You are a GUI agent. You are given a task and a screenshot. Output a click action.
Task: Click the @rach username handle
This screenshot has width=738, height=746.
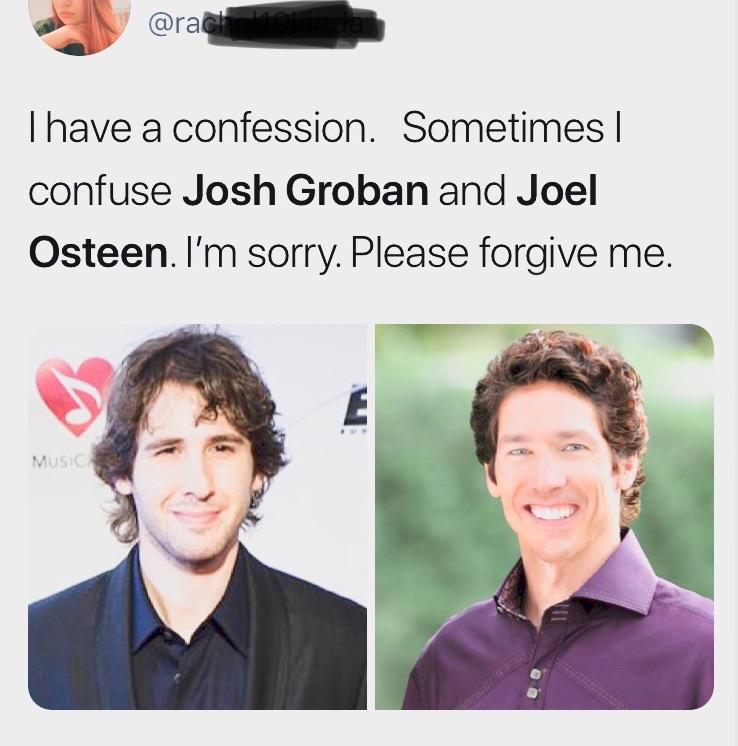click(x=264, y=24)
